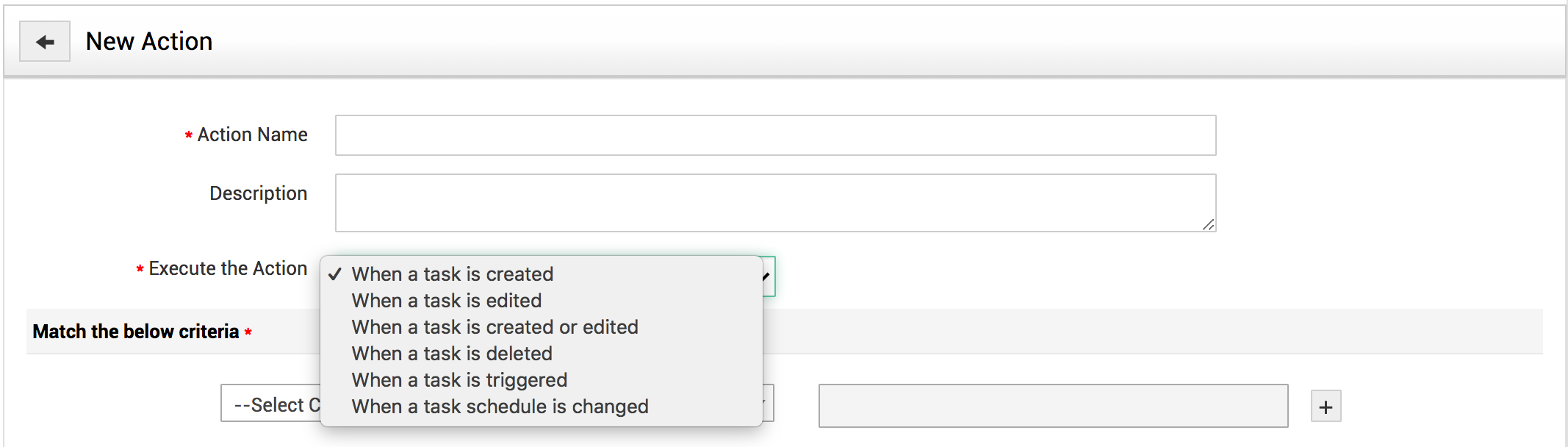Click the empty criteria value field

point(1053,406)
